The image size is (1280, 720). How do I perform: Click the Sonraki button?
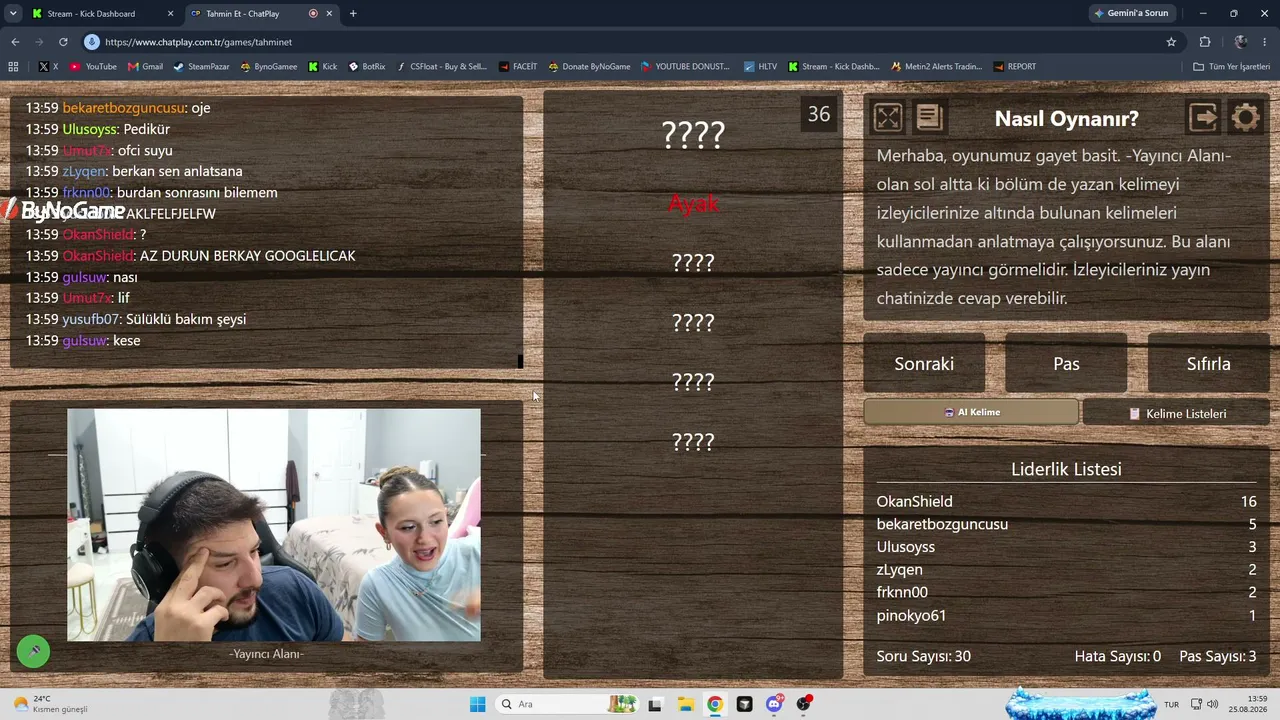click(924, 364)
